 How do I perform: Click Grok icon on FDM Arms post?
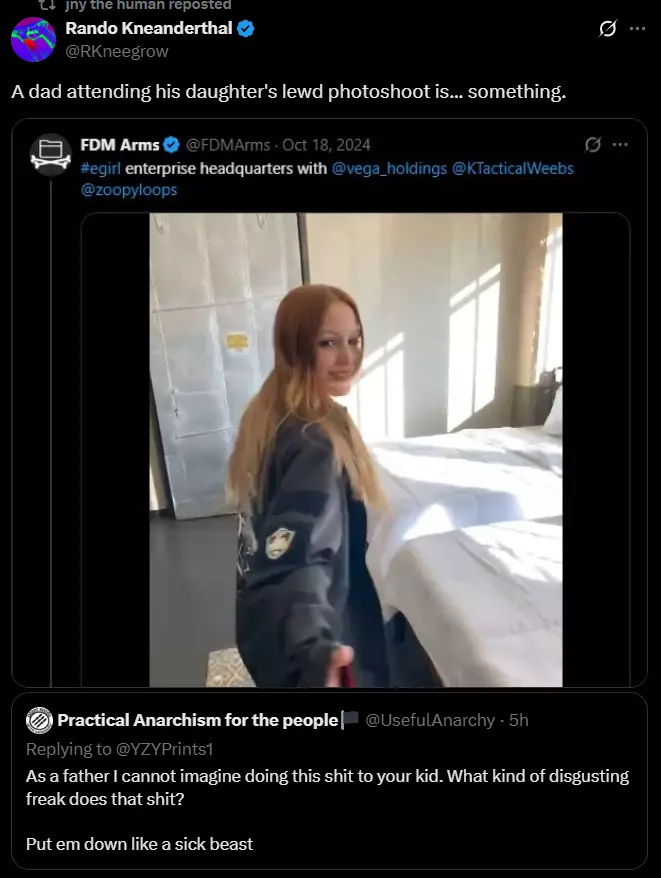(593, 145)
